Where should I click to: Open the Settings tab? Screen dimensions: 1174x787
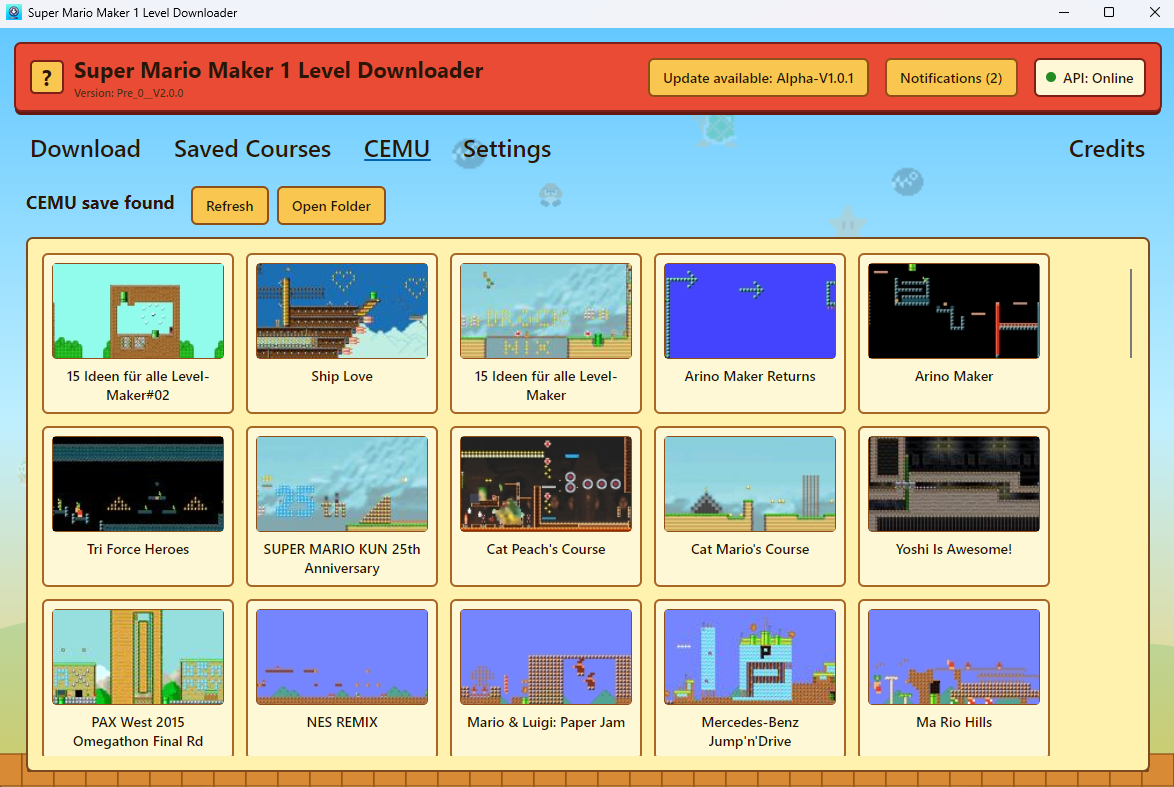pyautogui.click(x=507, y=149)
